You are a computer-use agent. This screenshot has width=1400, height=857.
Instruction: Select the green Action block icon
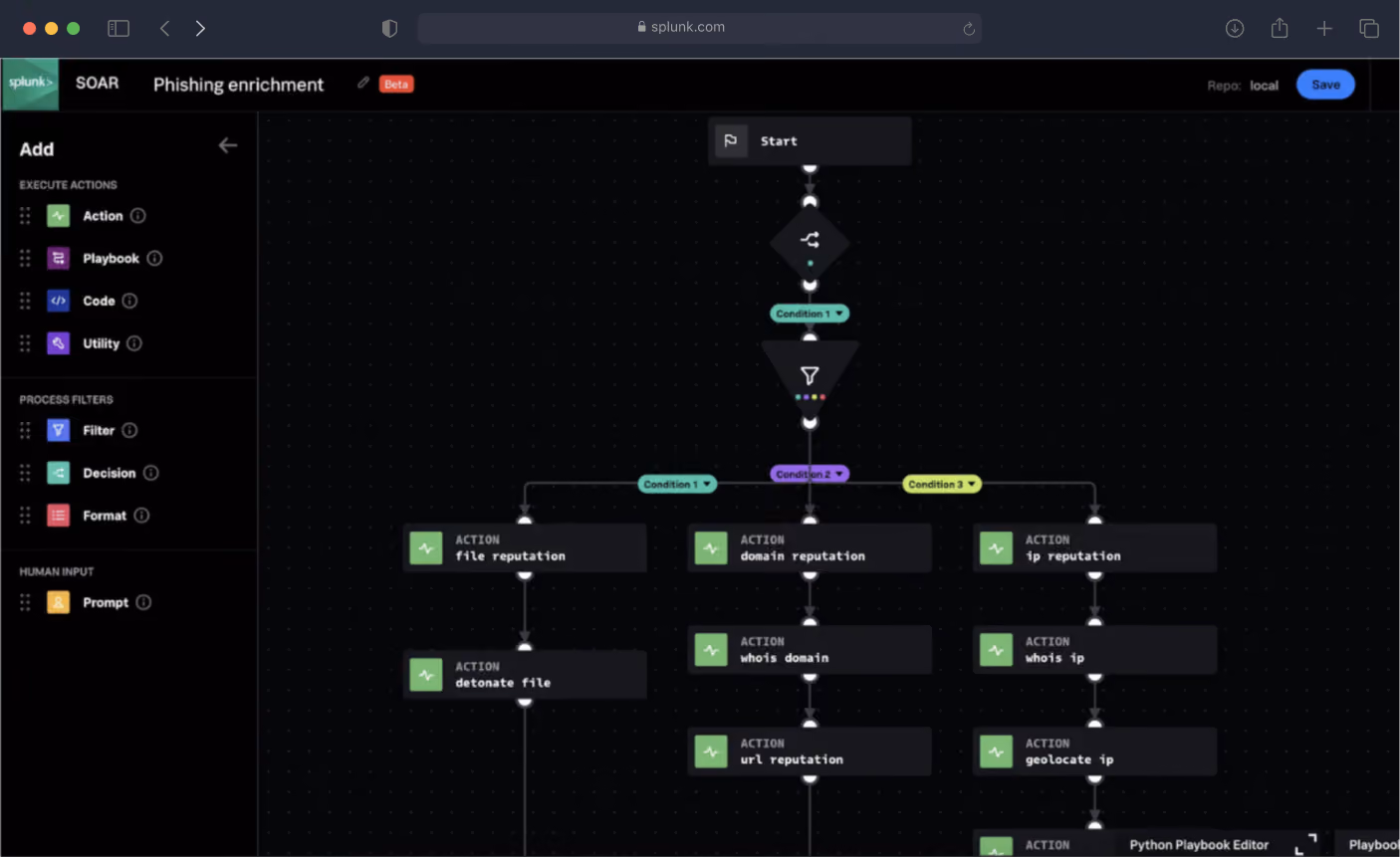tap(59, 216)
